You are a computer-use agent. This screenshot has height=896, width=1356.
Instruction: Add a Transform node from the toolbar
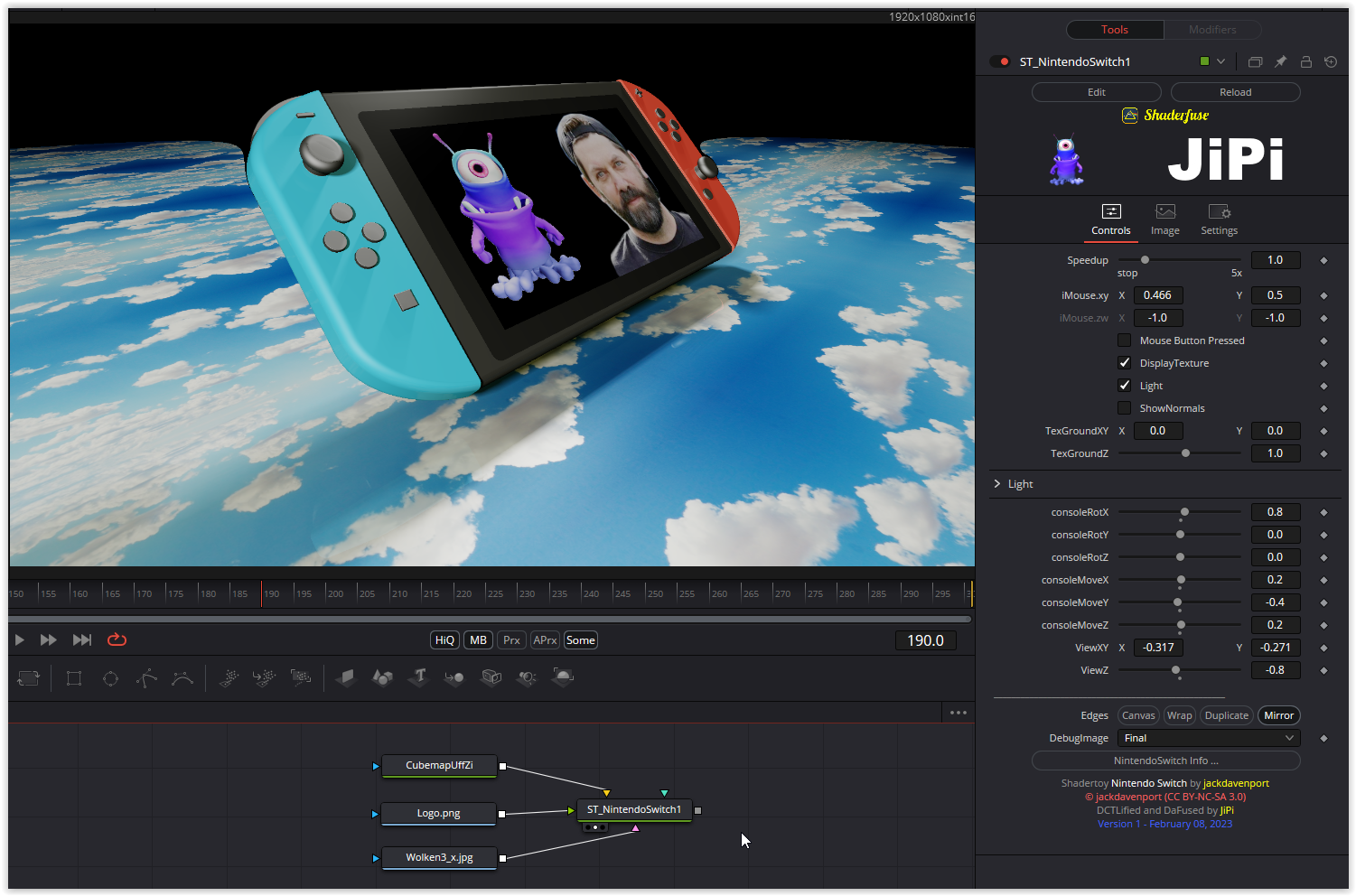29,677
